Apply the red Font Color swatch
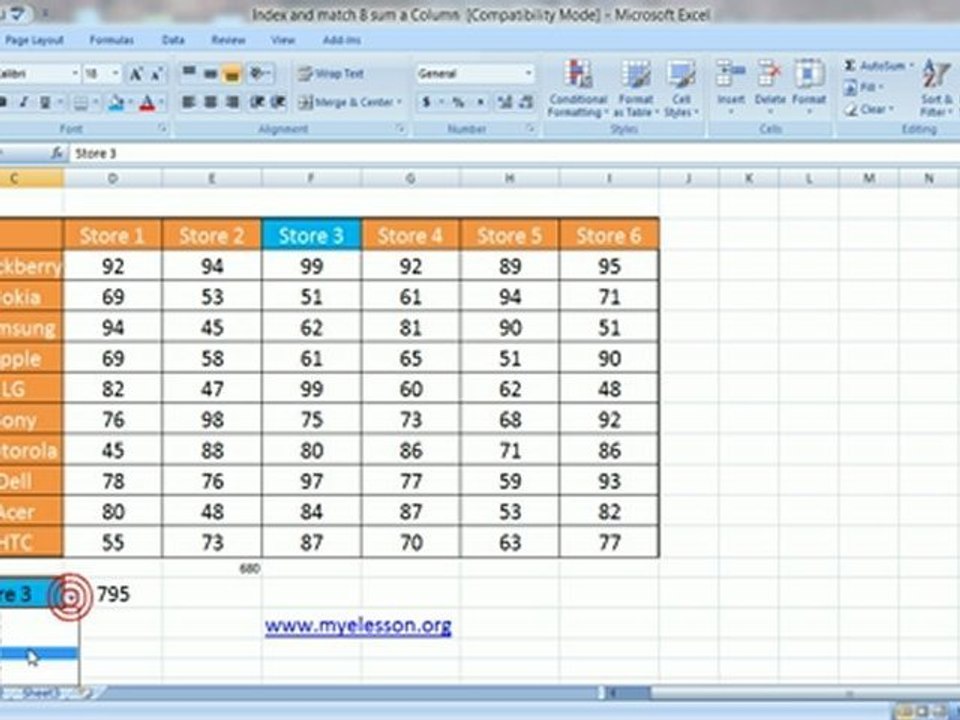This screenshot has width=960, height=720. click(x=148, y=103)
